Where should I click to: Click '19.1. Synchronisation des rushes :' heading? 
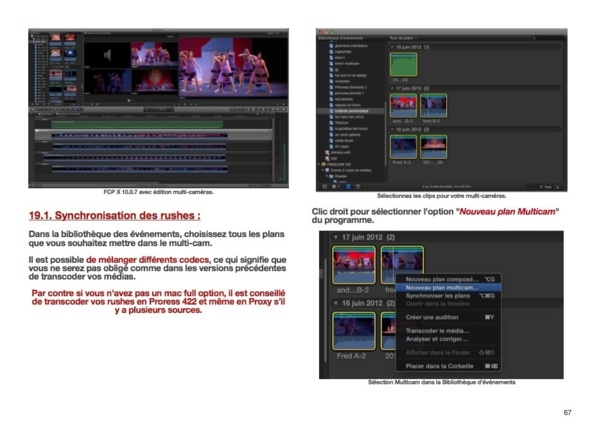[115, 215]
